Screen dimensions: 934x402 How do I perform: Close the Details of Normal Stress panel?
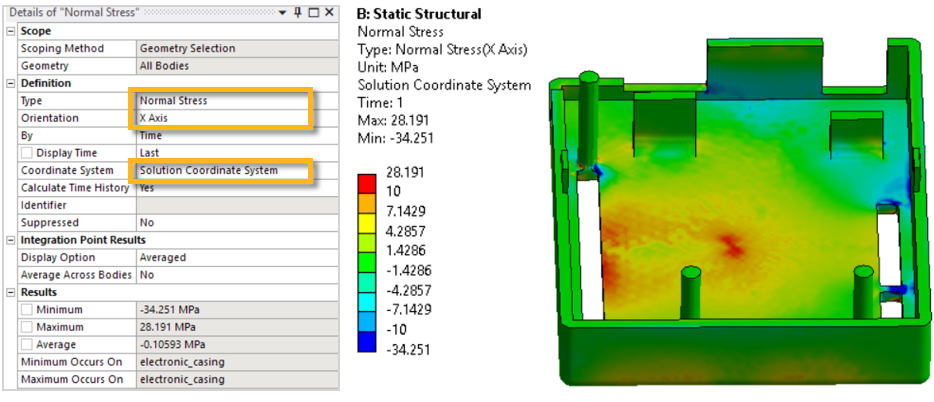328,13
